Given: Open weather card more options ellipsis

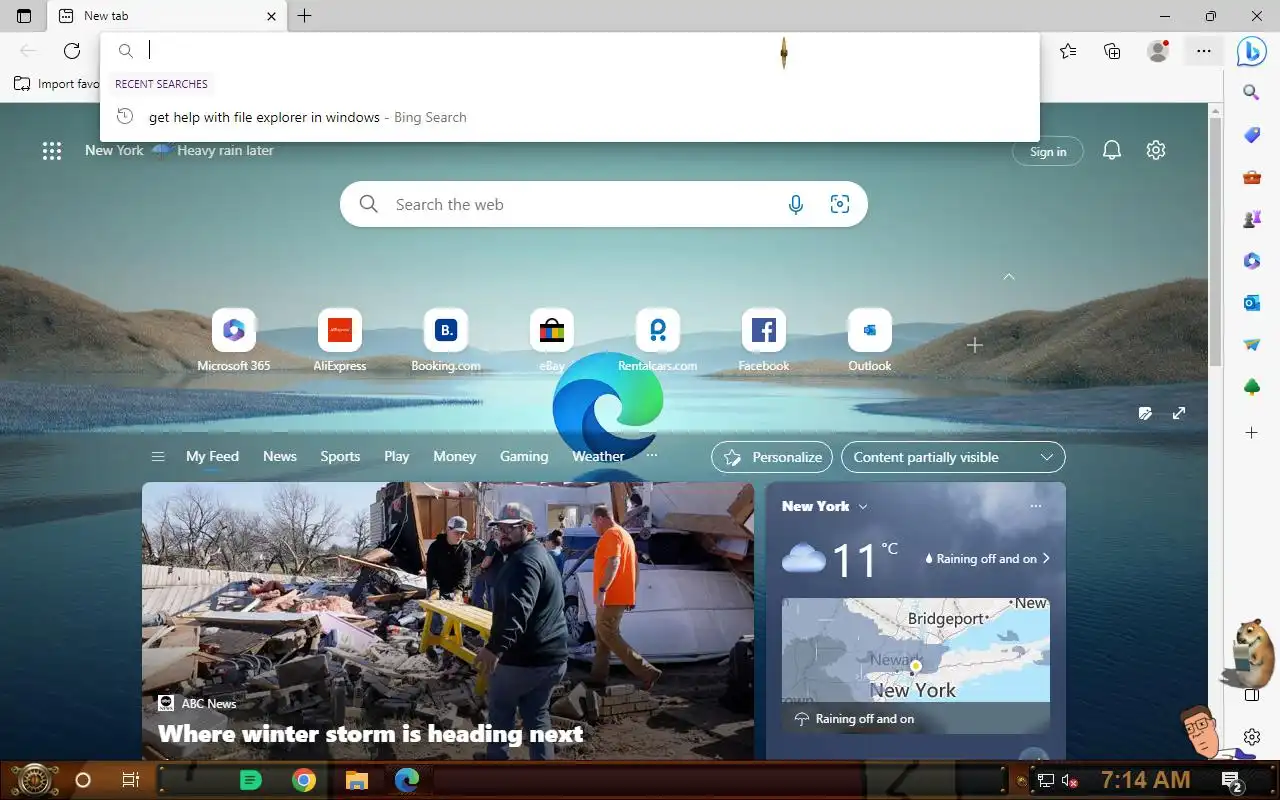Looking at the screenshot, I should pos(1036,506).
